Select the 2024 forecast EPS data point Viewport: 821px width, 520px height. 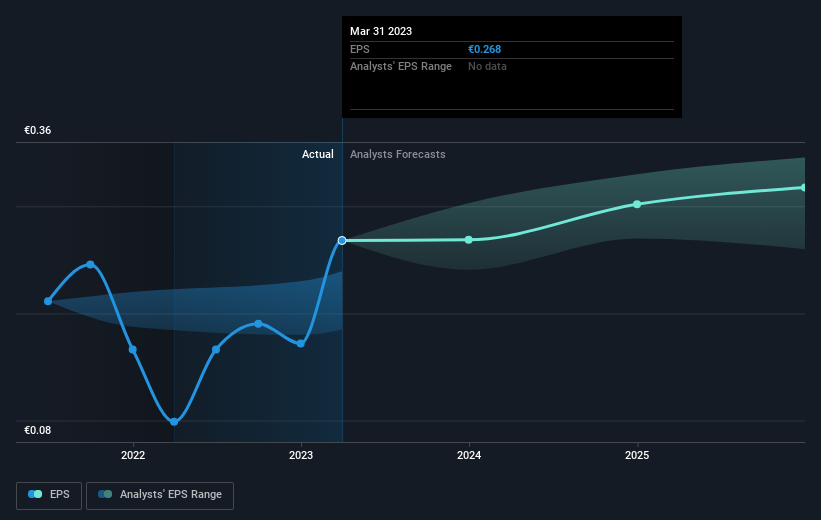point(469,240)
